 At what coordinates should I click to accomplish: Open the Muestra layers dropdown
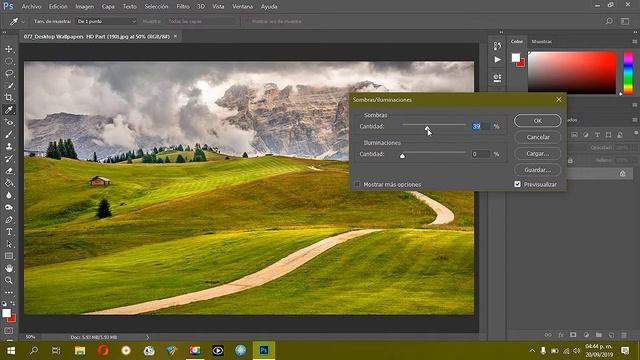click(x=202, y=21)
